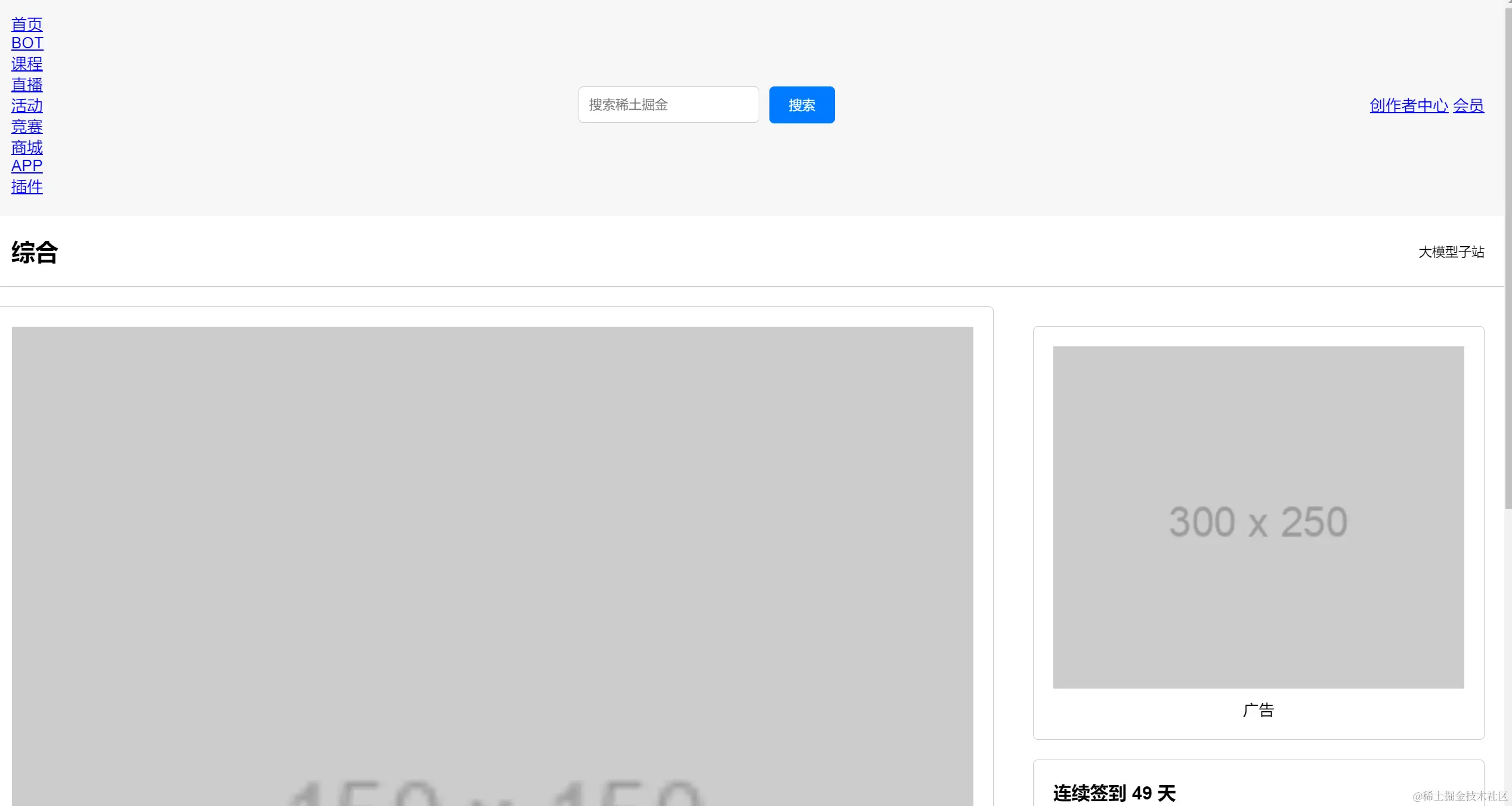The width and height of the screenshot is (1512, 806).
Task: Open 创作者中心 link
Action: (x=1408, y=106)
